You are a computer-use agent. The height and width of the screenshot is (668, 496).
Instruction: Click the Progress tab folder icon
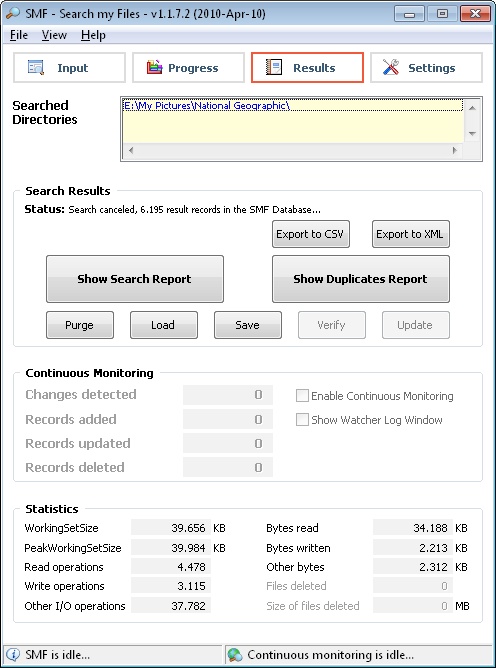click(x=155, y=68)
